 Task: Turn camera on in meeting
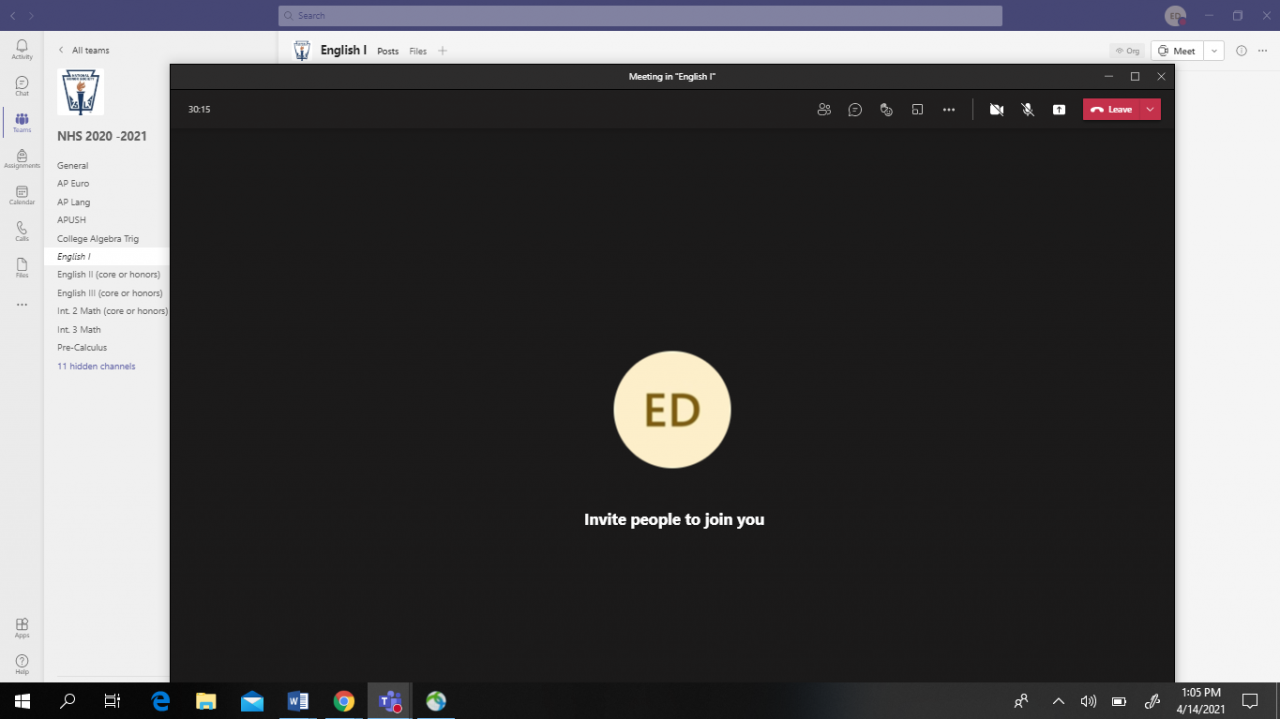click(996, 110)
